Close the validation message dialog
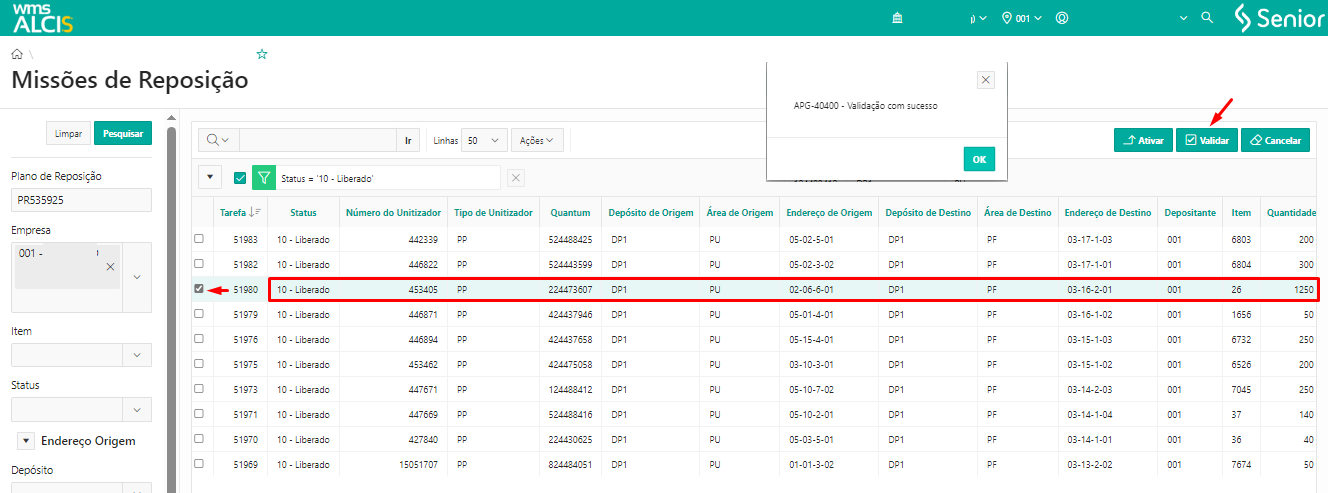Screen dimensions: 1328x493 click(x=985, y=80)
